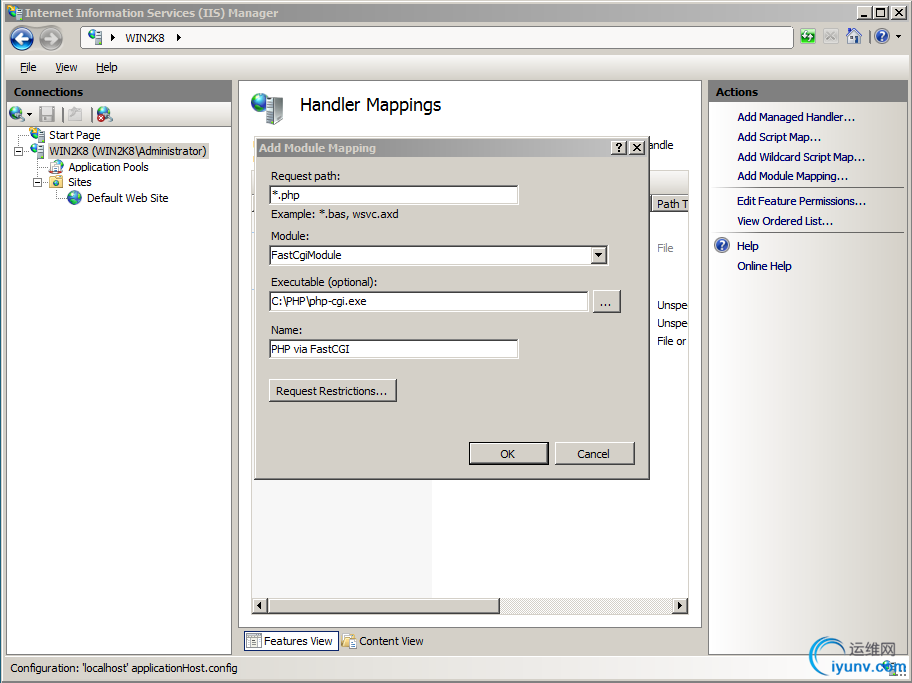Browse for executable using the ellipsis button

tap(606, 302)
